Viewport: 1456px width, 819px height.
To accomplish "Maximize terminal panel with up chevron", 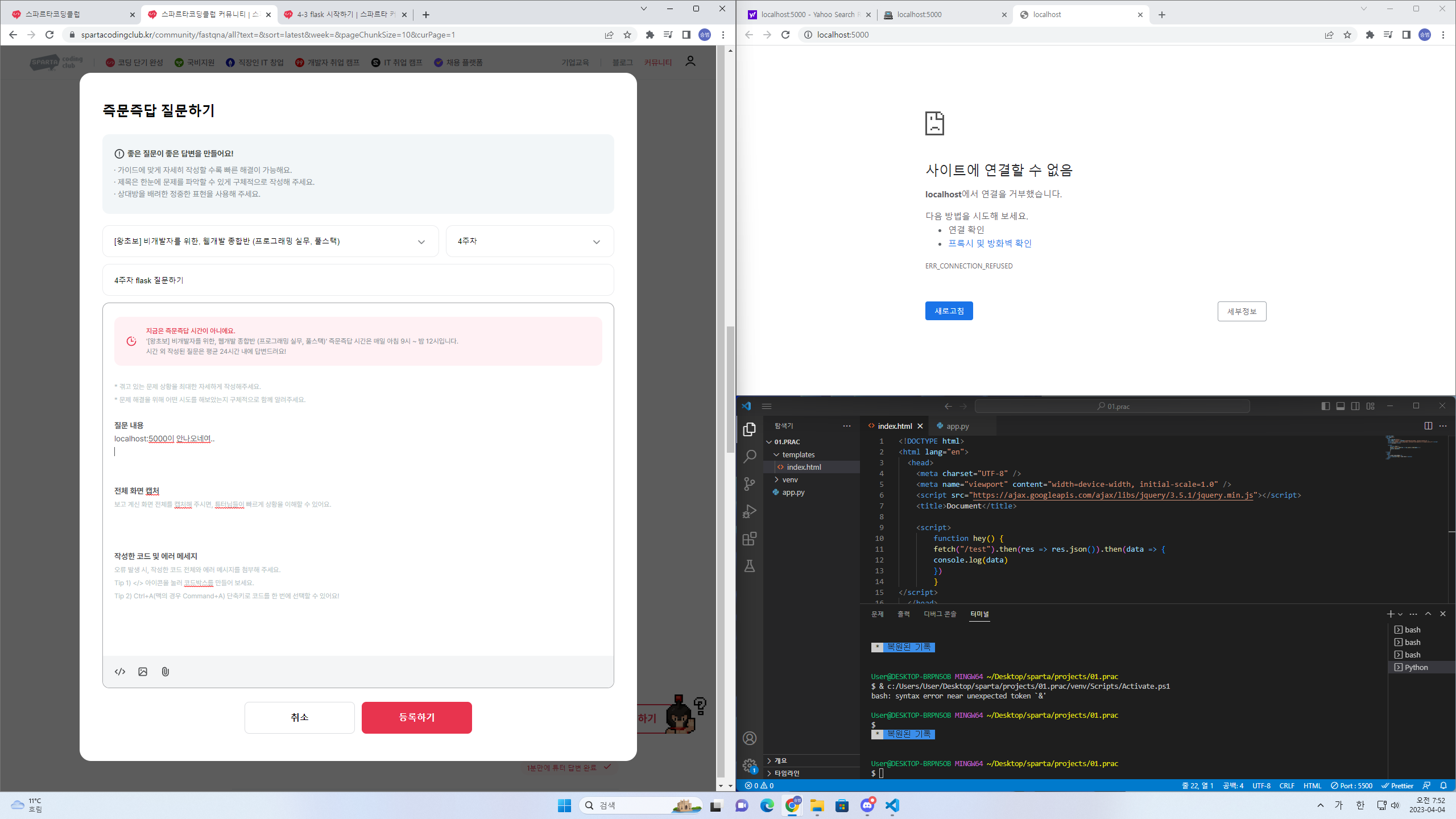I will point(1428,614).
